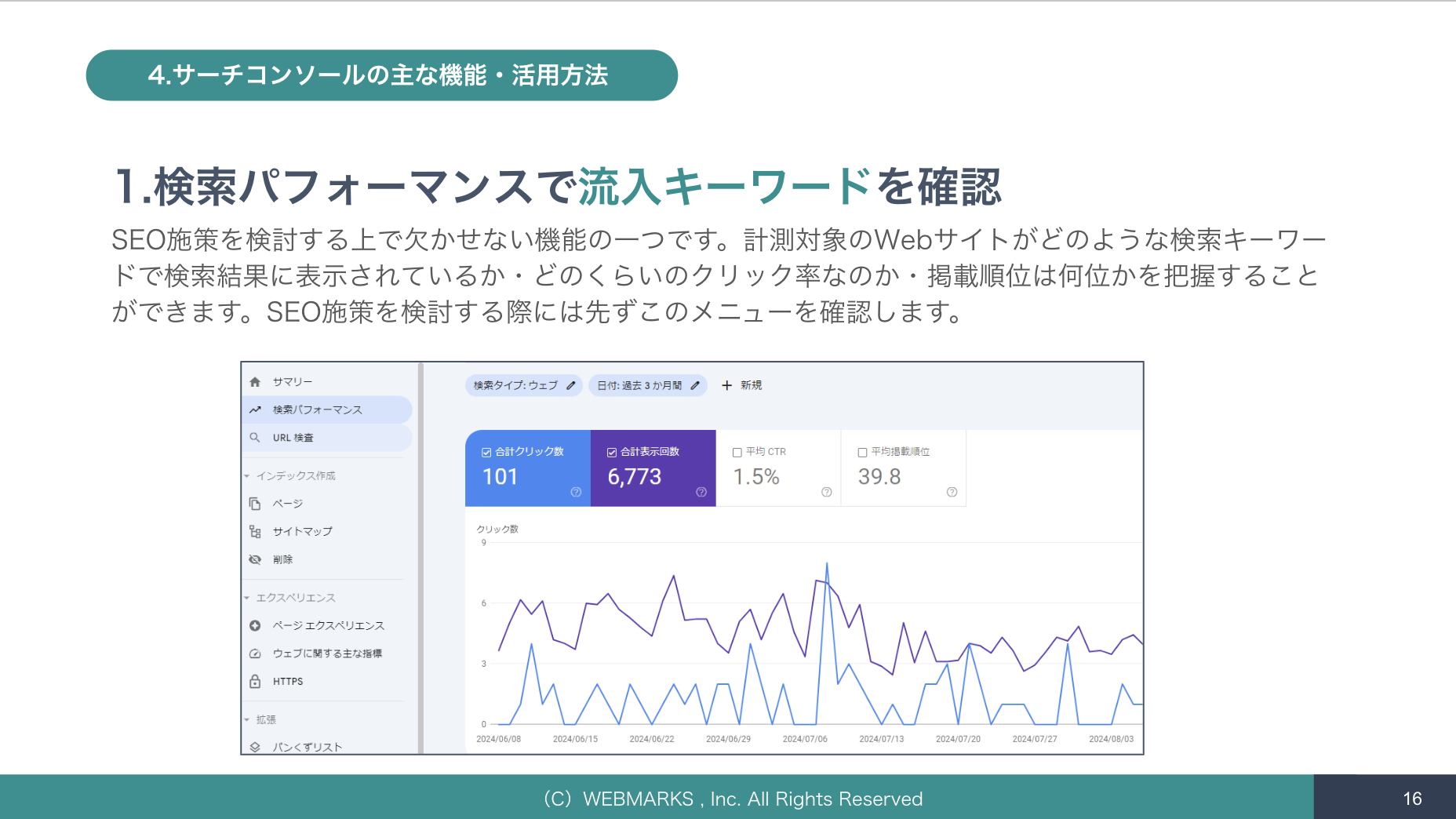Image resolution: width=1456 pixels, height=819 pixels.
Task: Click the ウェブに関する主な指標 gauge icon
Action: click(255, 653)
